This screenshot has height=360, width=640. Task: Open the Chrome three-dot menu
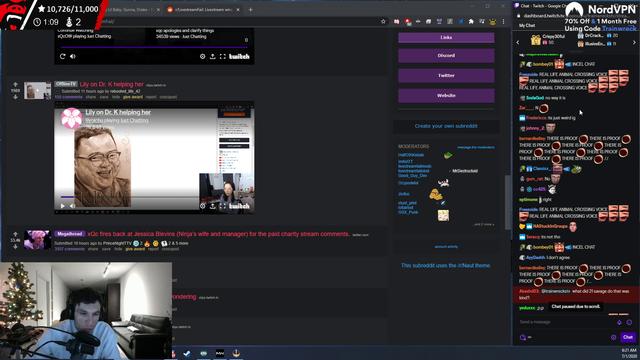[x=503, y=22]
